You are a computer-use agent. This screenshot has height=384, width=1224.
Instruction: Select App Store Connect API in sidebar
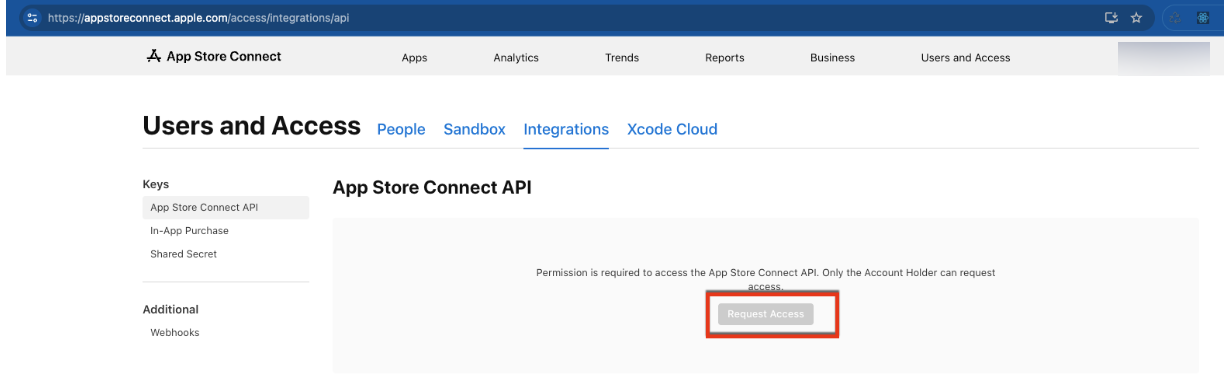226,208
